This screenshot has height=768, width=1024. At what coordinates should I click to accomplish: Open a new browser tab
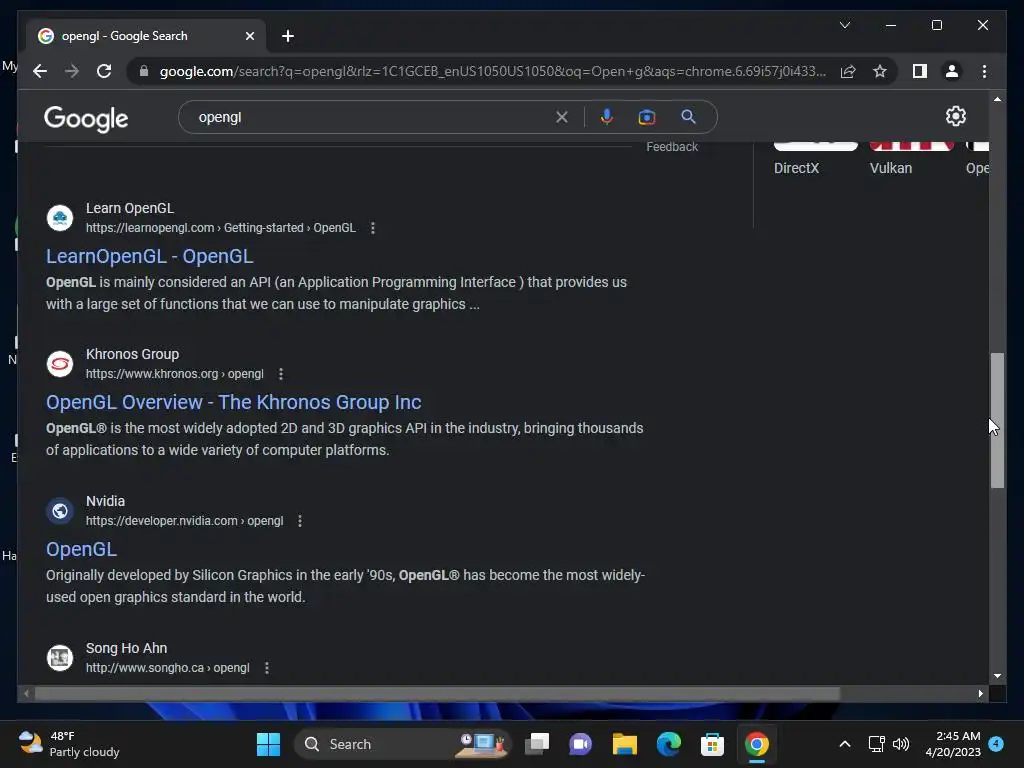pos(288,36)
